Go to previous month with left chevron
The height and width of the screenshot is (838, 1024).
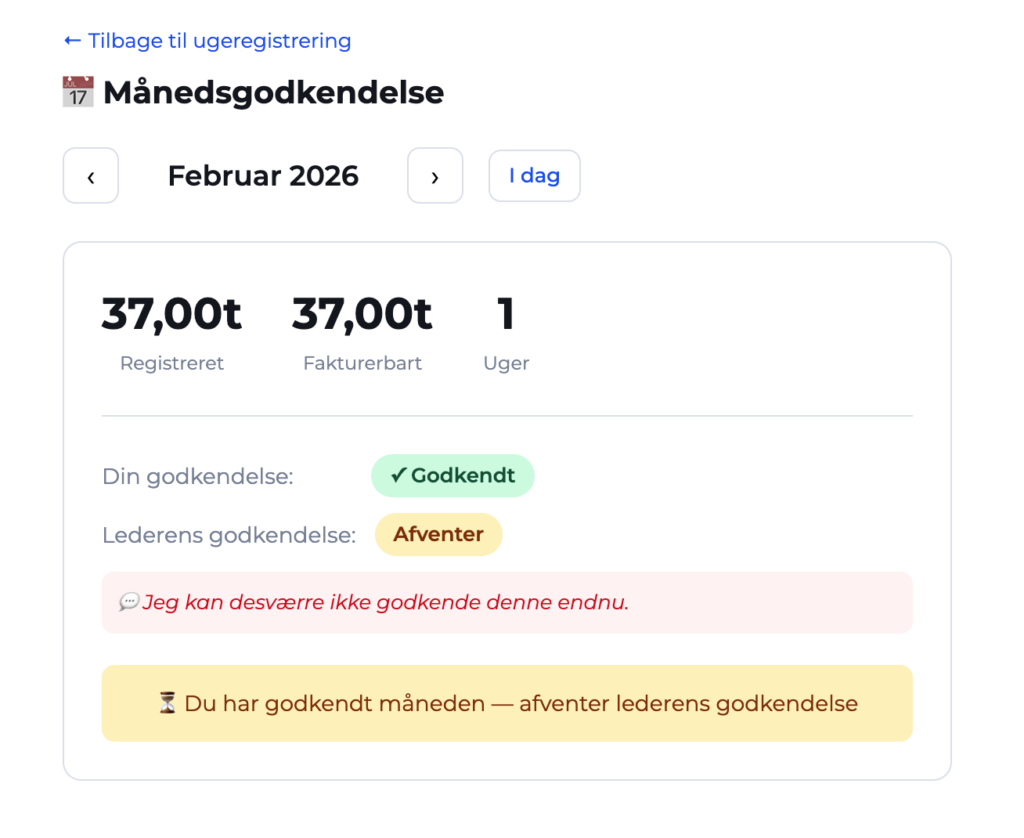tap(91, 176)
